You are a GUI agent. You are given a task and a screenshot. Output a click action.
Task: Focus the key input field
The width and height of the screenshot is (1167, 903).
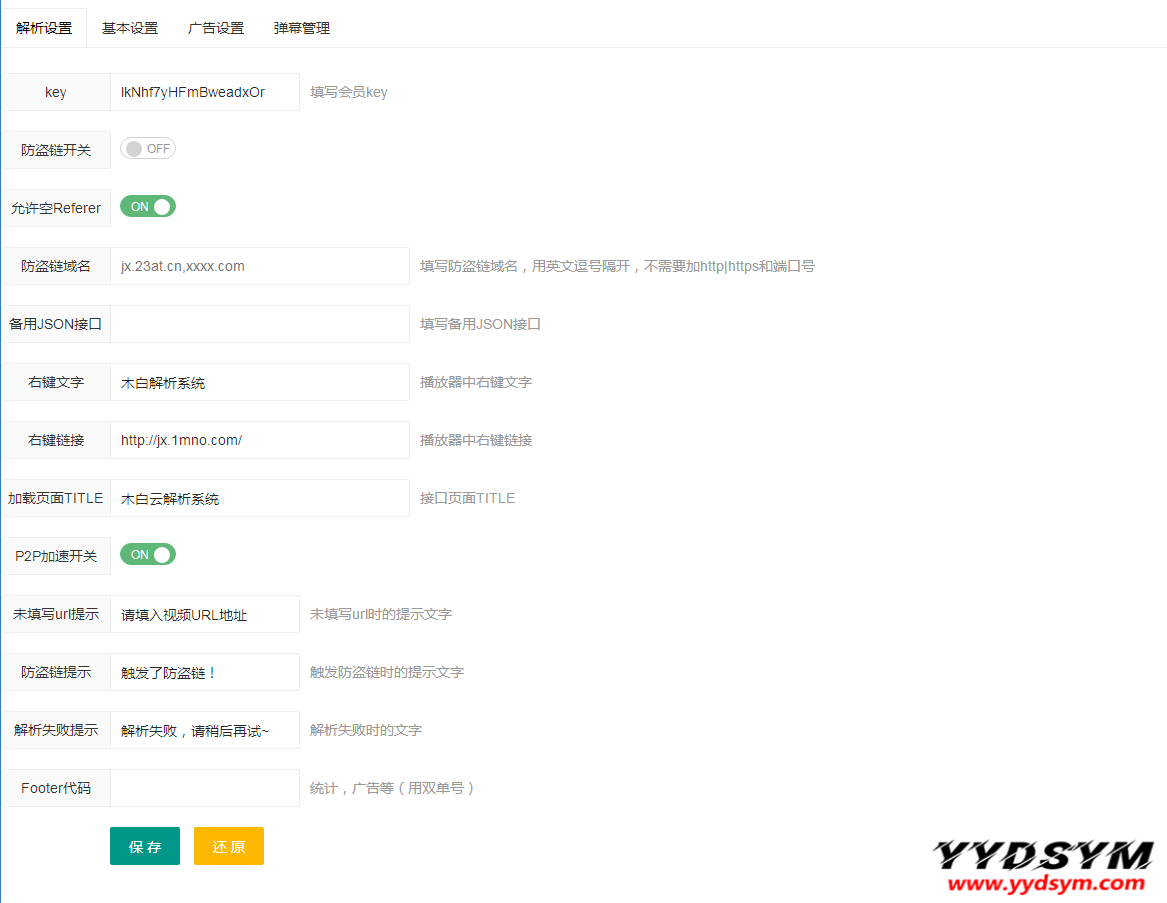(x=204, y=92)
